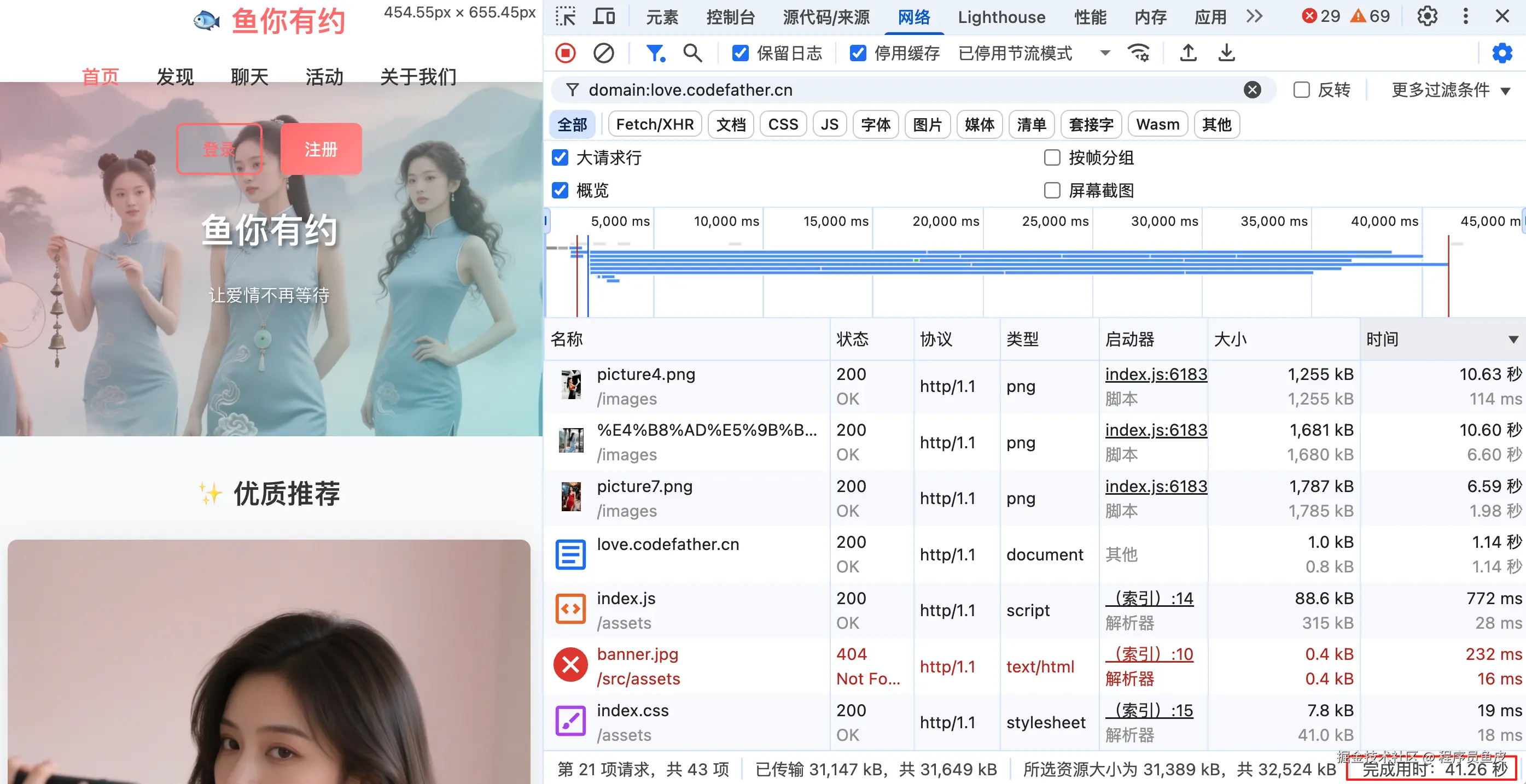This screenshot has width=1526, height=784.
Task: Check the 反转 filter checkbox
Action: pos(1301,90)
